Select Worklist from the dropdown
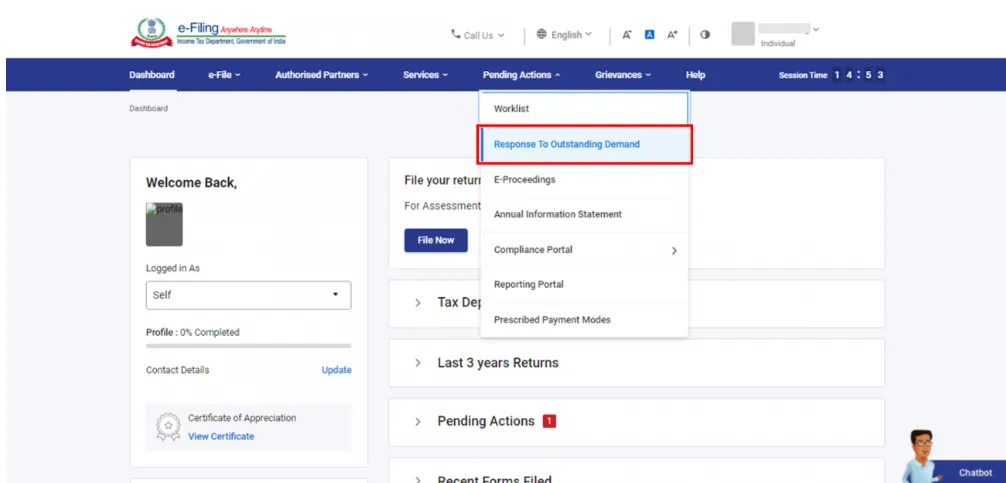 [584, 109]
